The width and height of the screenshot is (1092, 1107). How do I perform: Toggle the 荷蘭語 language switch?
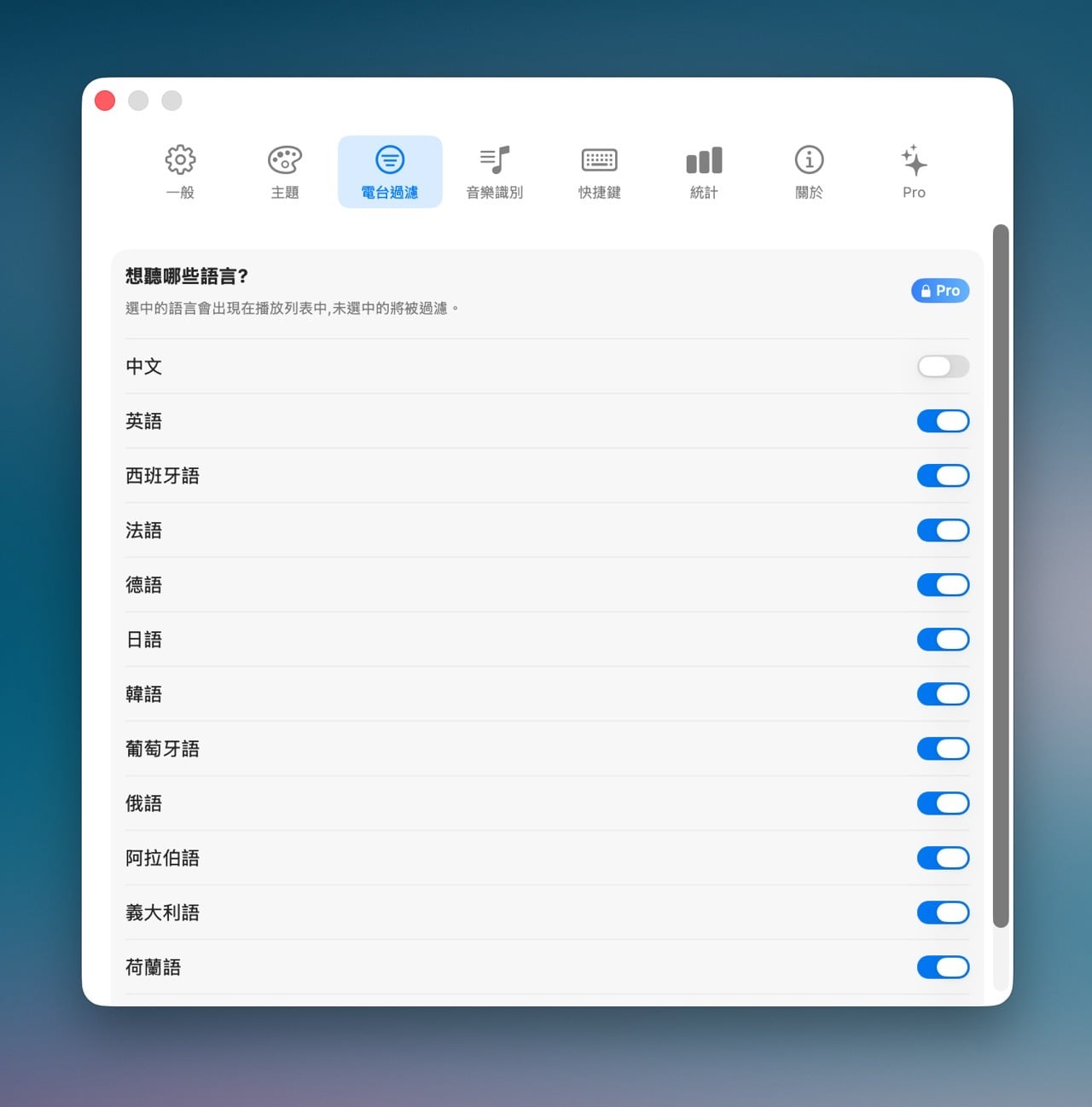tap(944, 967)
